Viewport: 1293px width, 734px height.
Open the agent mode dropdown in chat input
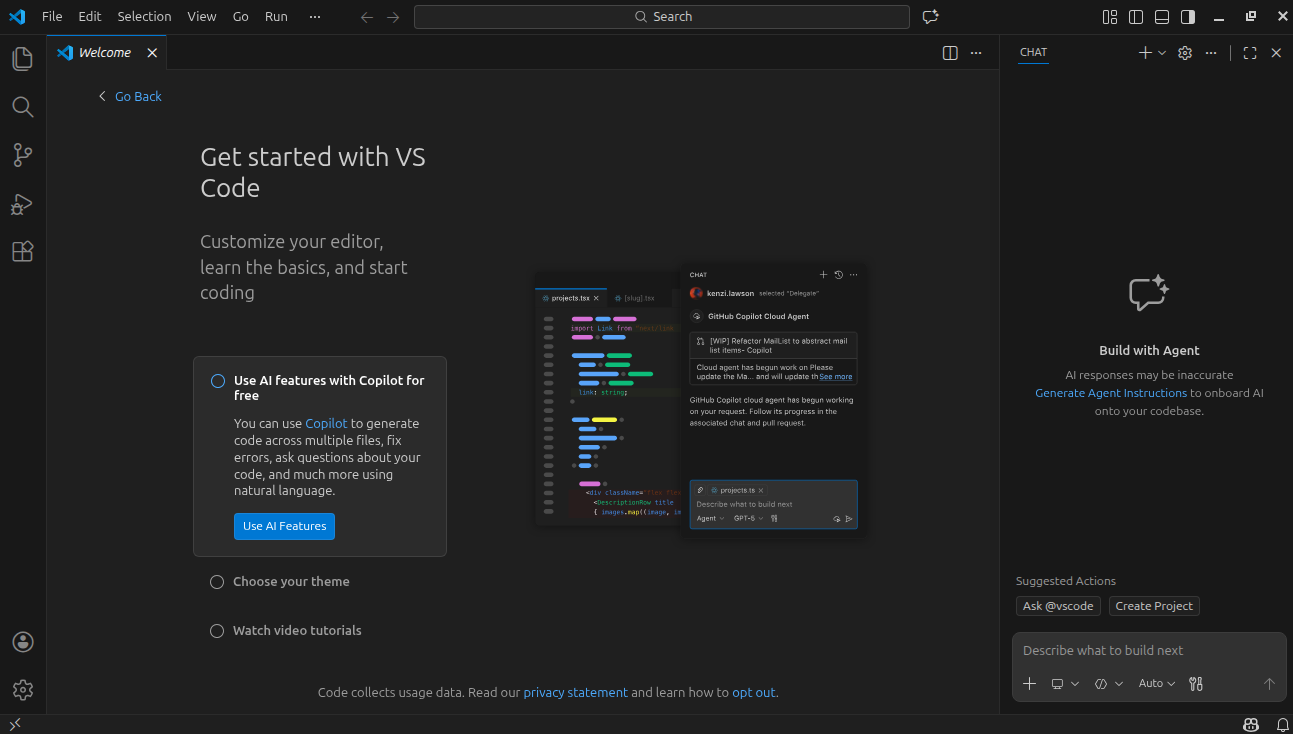1108,684
